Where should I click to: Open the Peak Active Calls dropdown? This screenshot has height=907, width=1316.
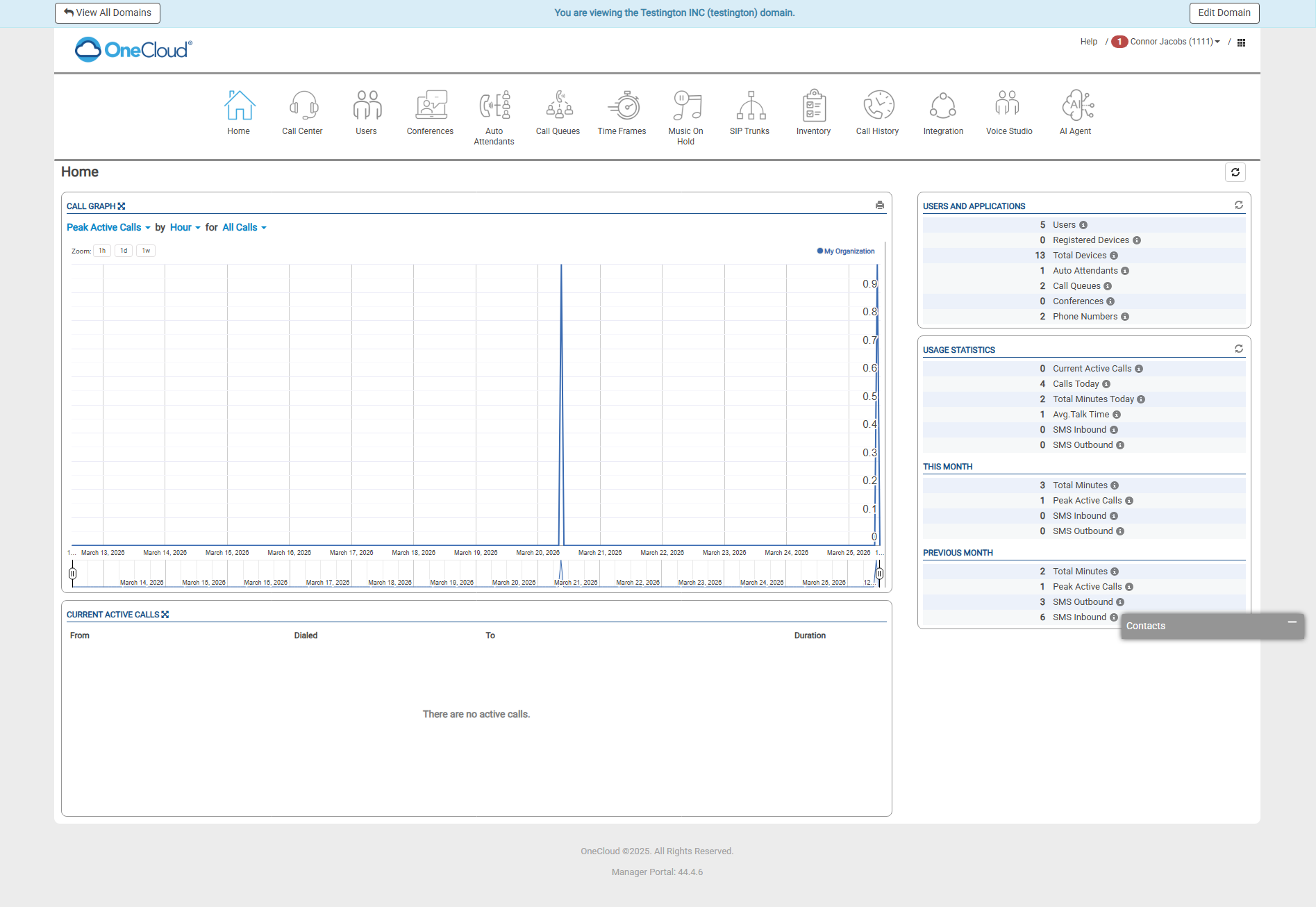(x=108, y=228)
